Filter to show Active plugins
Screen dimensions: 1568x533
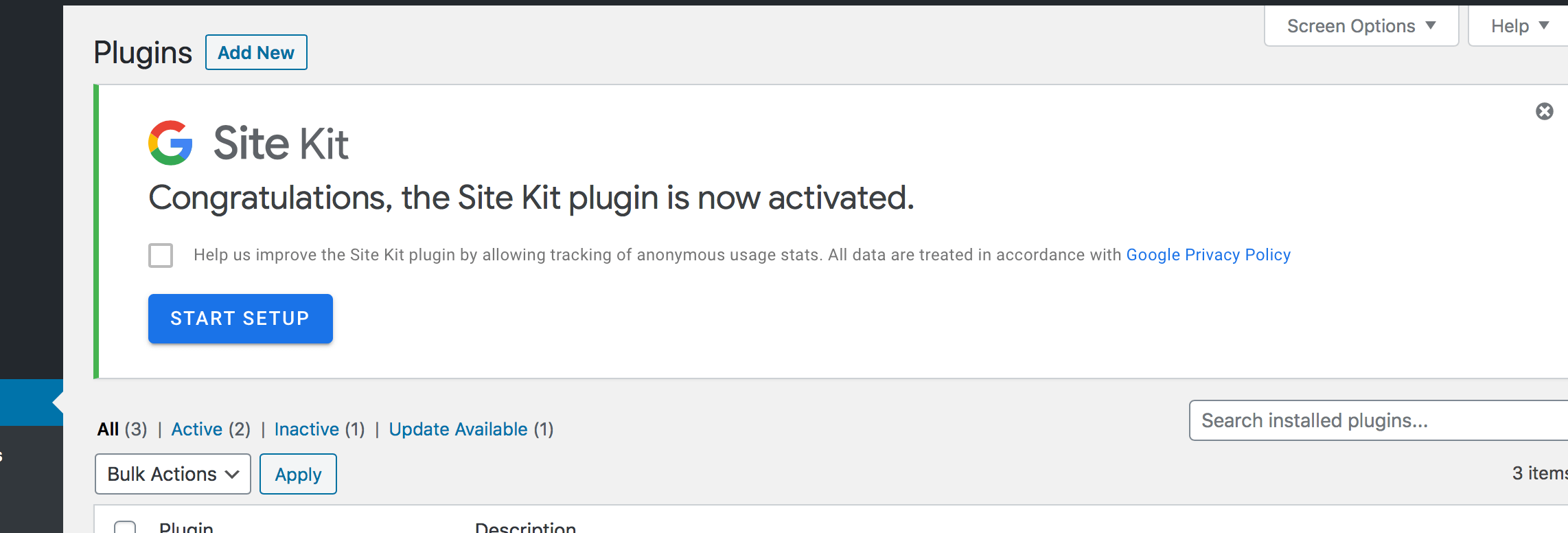coord(197,429)
